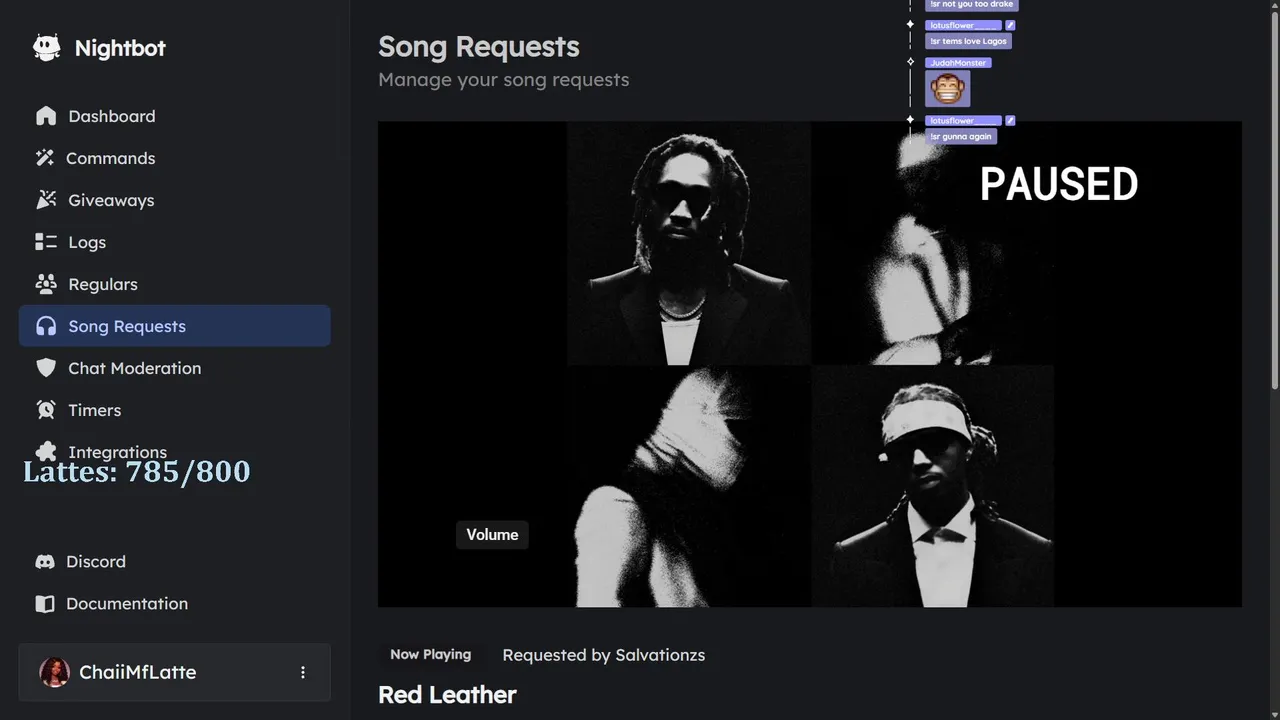Click the Documentation book icon

(45, 604)
